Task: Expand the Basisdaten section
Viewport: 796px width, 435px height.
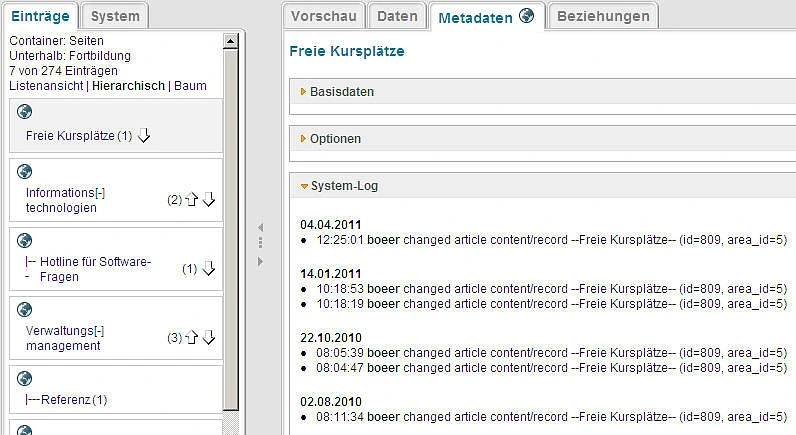Action: tap(340, 92)
